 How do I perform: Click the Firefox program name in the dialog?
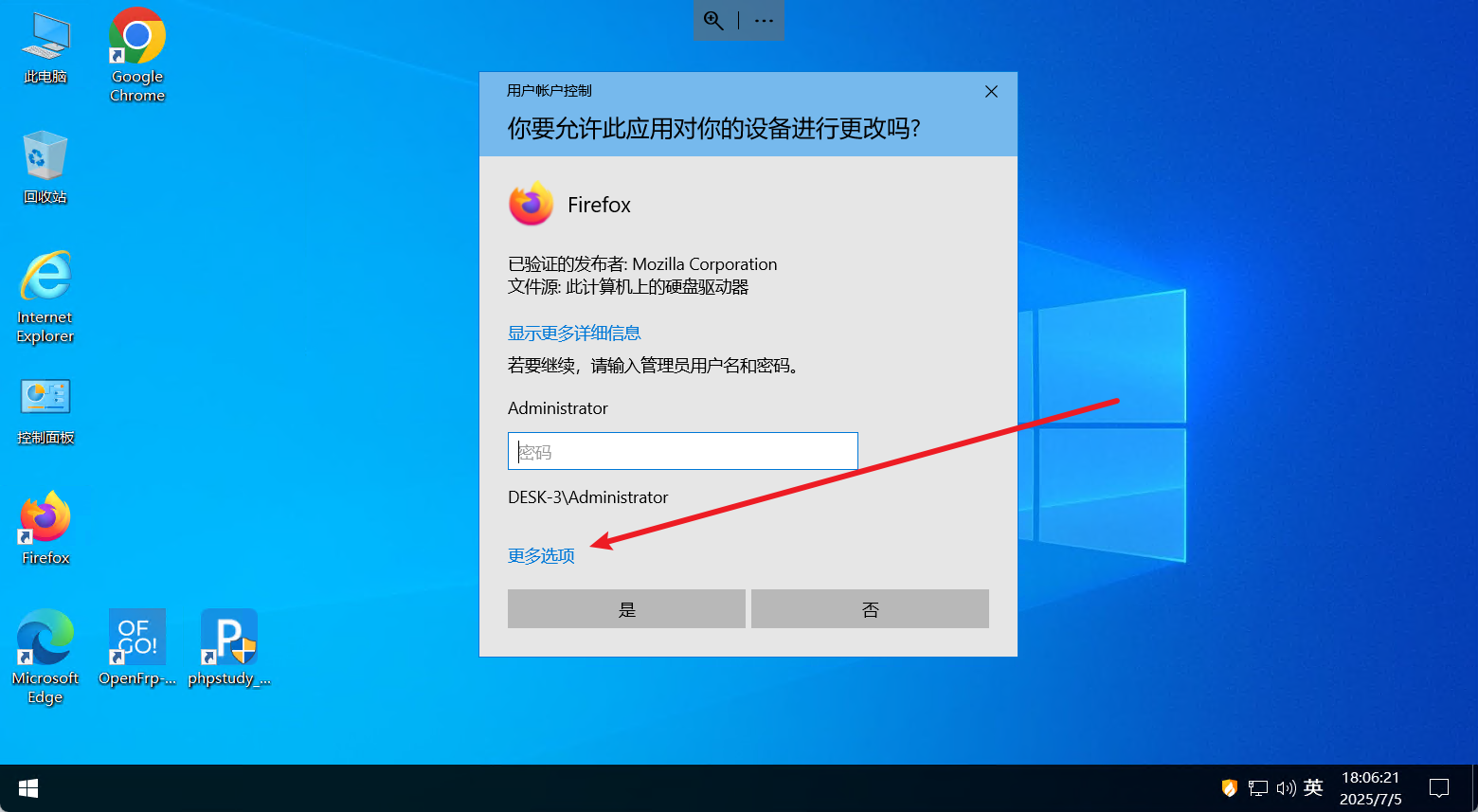click(x=599, y=205)
